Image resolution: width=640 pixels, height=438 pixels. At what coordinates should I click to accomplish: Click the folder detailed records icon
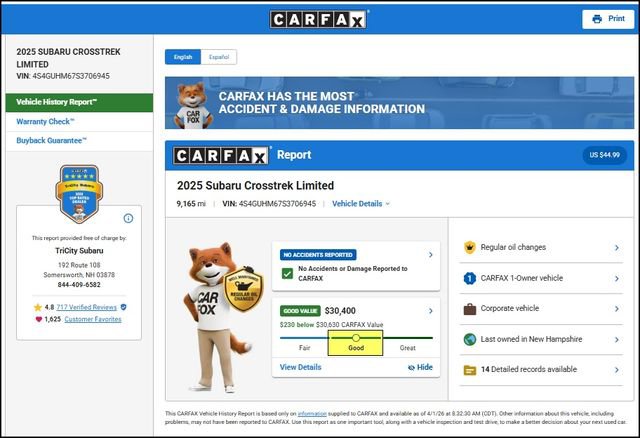[470, 370]
